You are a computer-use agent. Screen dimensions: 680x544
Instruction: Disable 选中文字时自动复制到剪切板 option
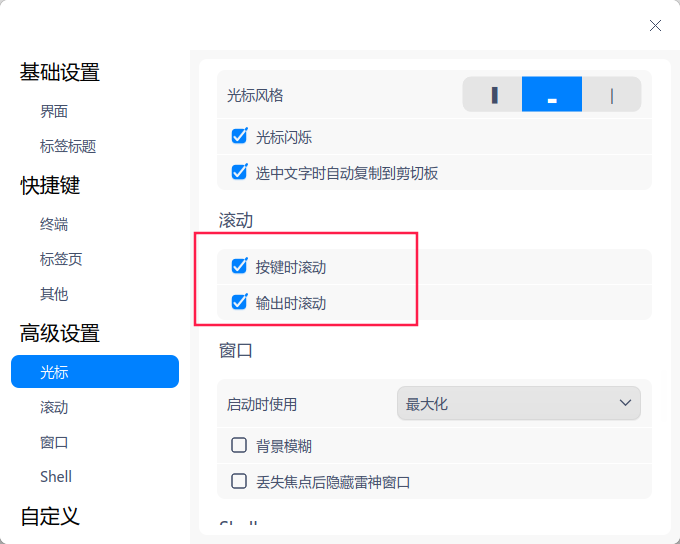[x=239, y=172]
